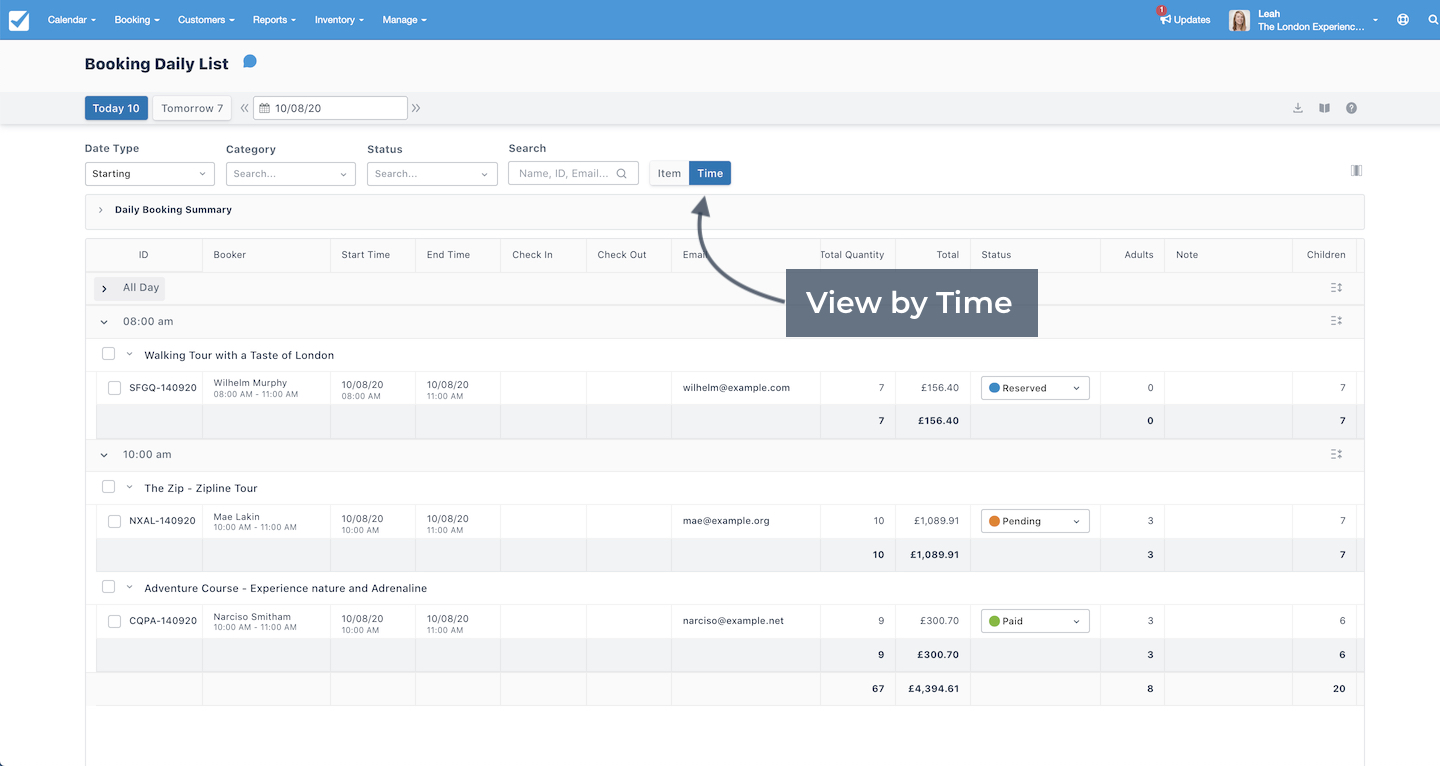Click email wilhelm@example.com
The height and width of the screenshot is (766, 1440).
(737, 388)
